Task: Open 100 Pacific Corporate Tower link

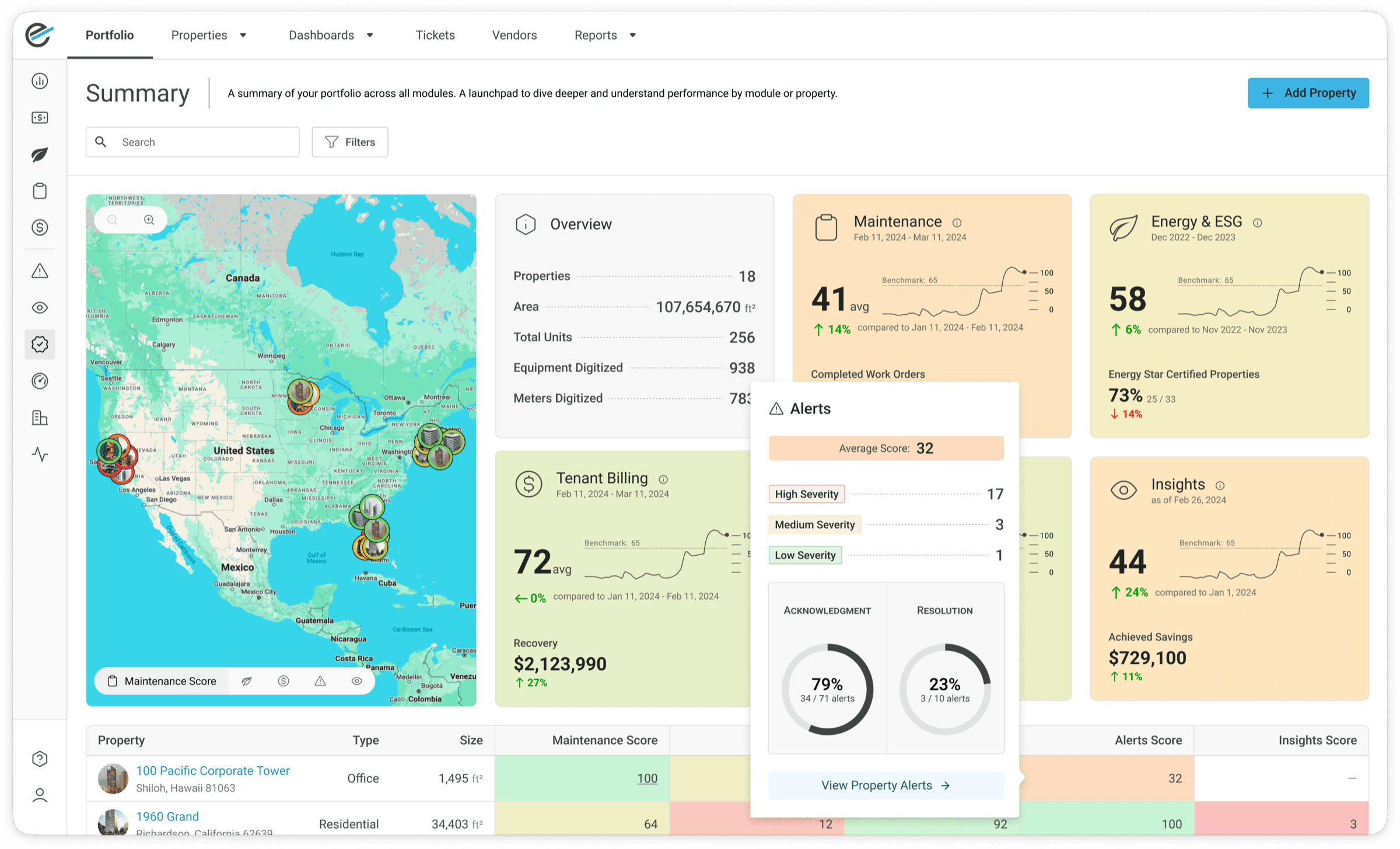Action: [x=213, y=771]
